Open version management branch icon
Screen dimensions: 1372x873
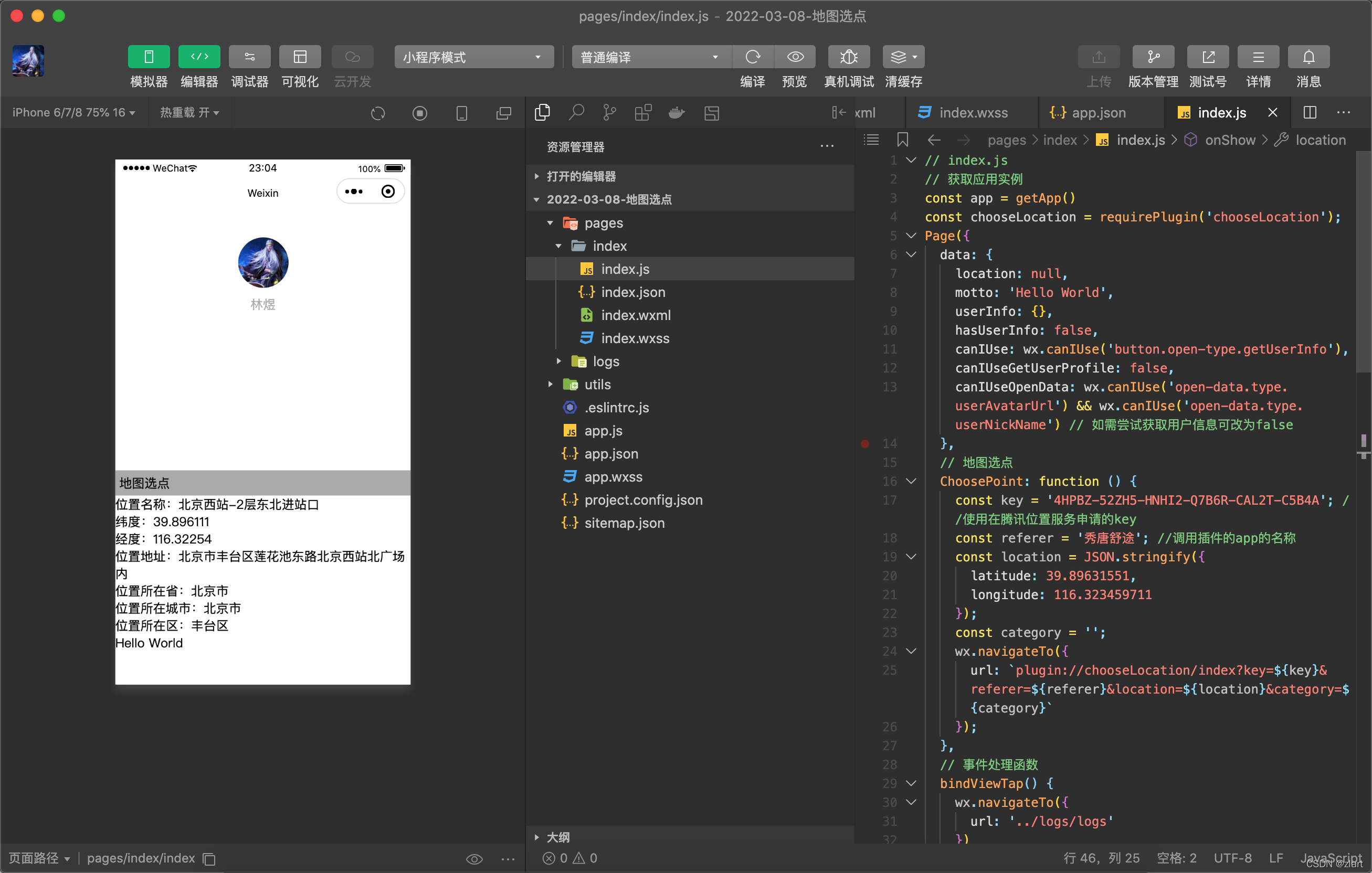[1153, 57]
